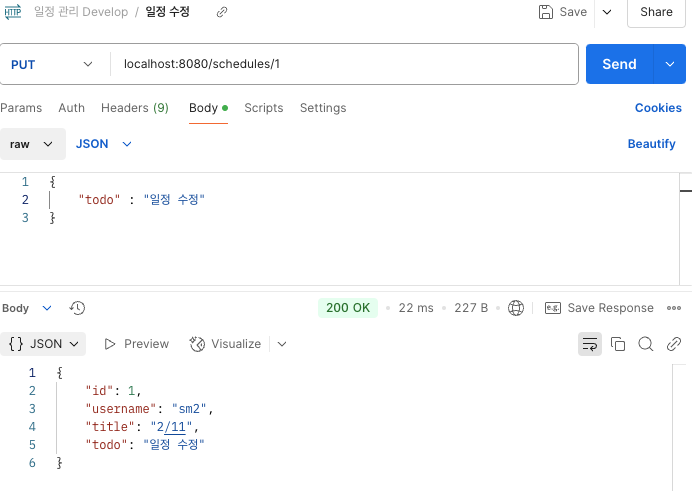
Task: Click the "id" key in response
Action: pos(99,390)
